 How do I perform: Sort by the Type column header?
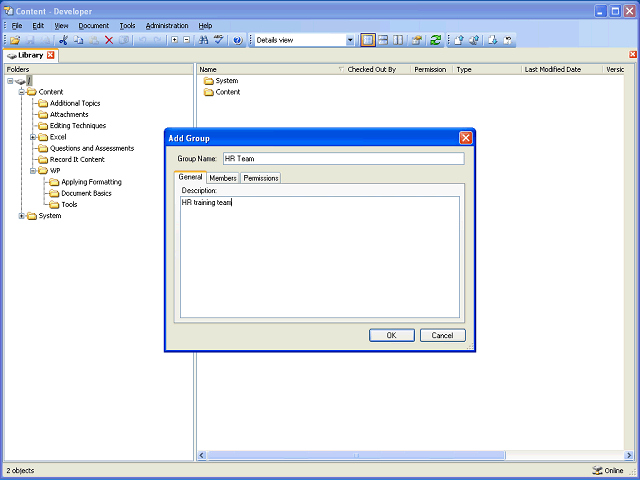point(487,69)
